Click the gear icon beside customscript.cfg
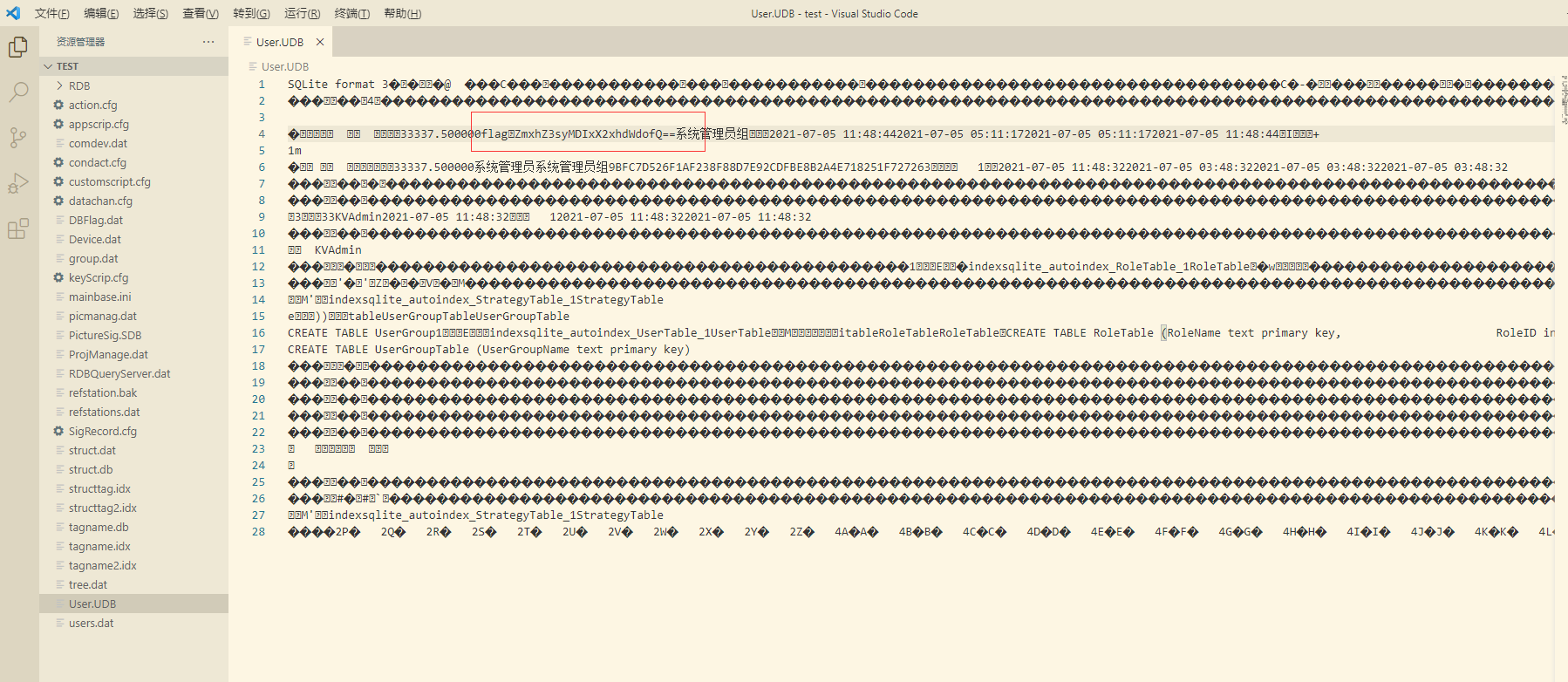This screenshot has width=1568, height=682. pos(58,181)
